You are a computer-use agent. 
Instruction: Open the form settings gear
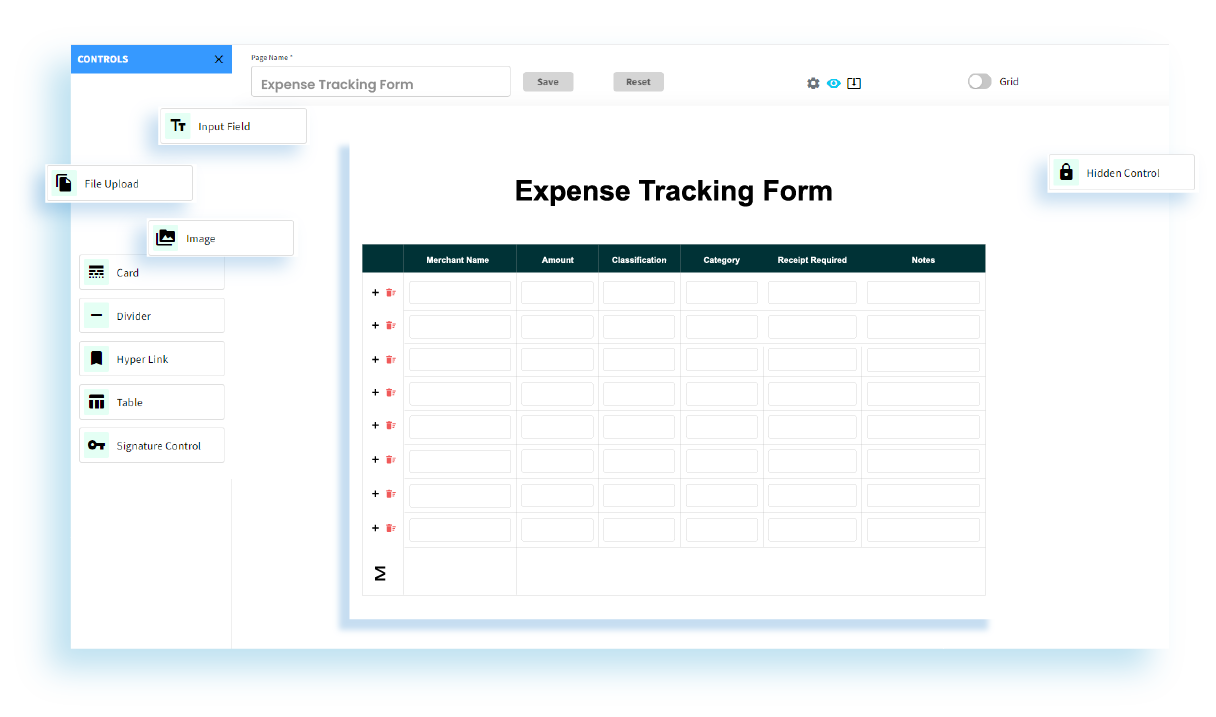click(813, 83)
